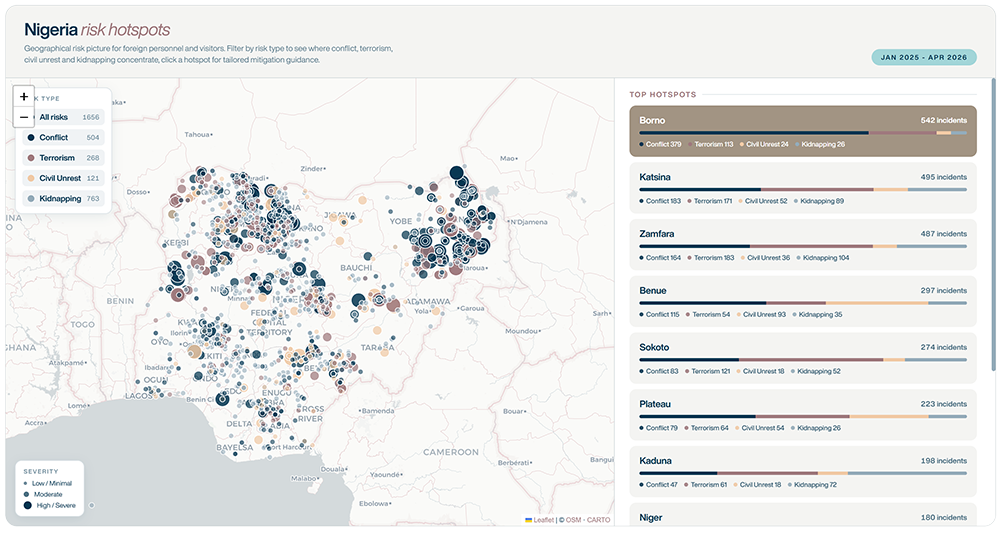Image resolution: width=1000 pixels, height=538 pixels.
Task: Click the YOBE state label on map
Action: pos(401,221)
